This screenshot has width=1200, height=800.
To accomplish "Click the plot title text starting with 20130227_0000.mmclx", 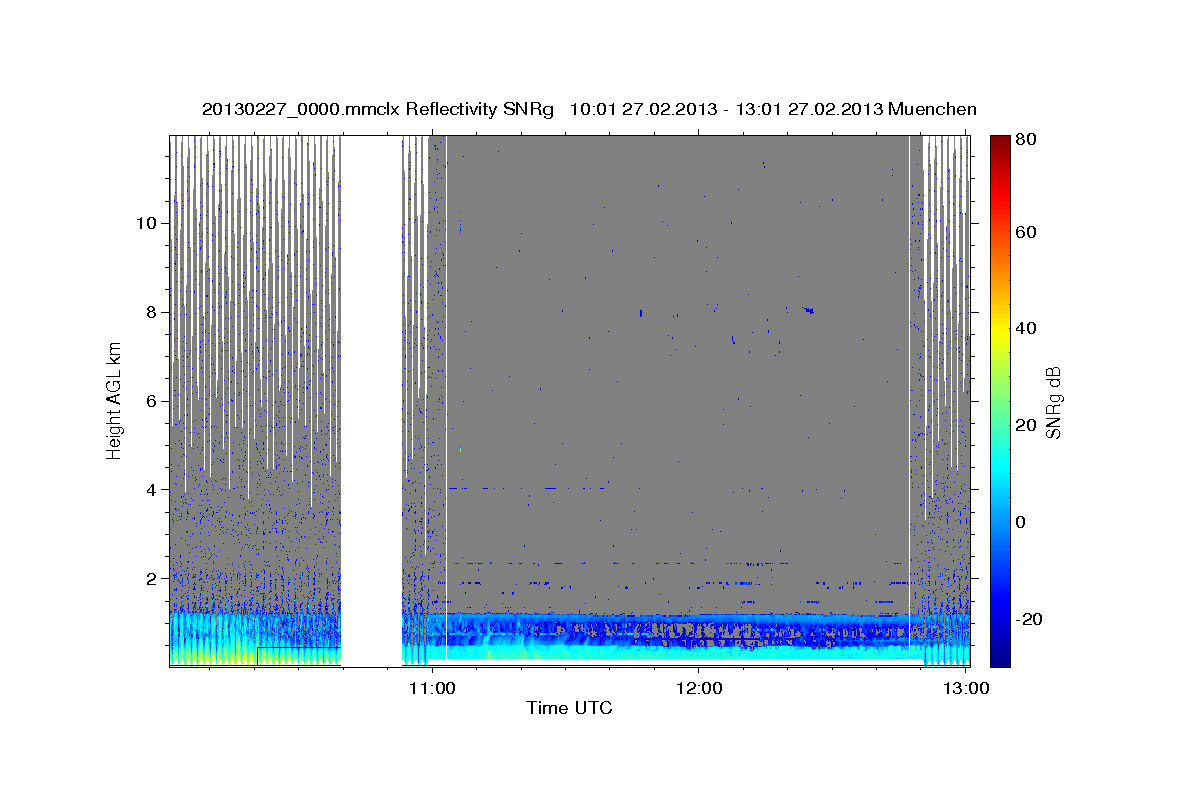I will pyautogui.click(x=589, y=109).
